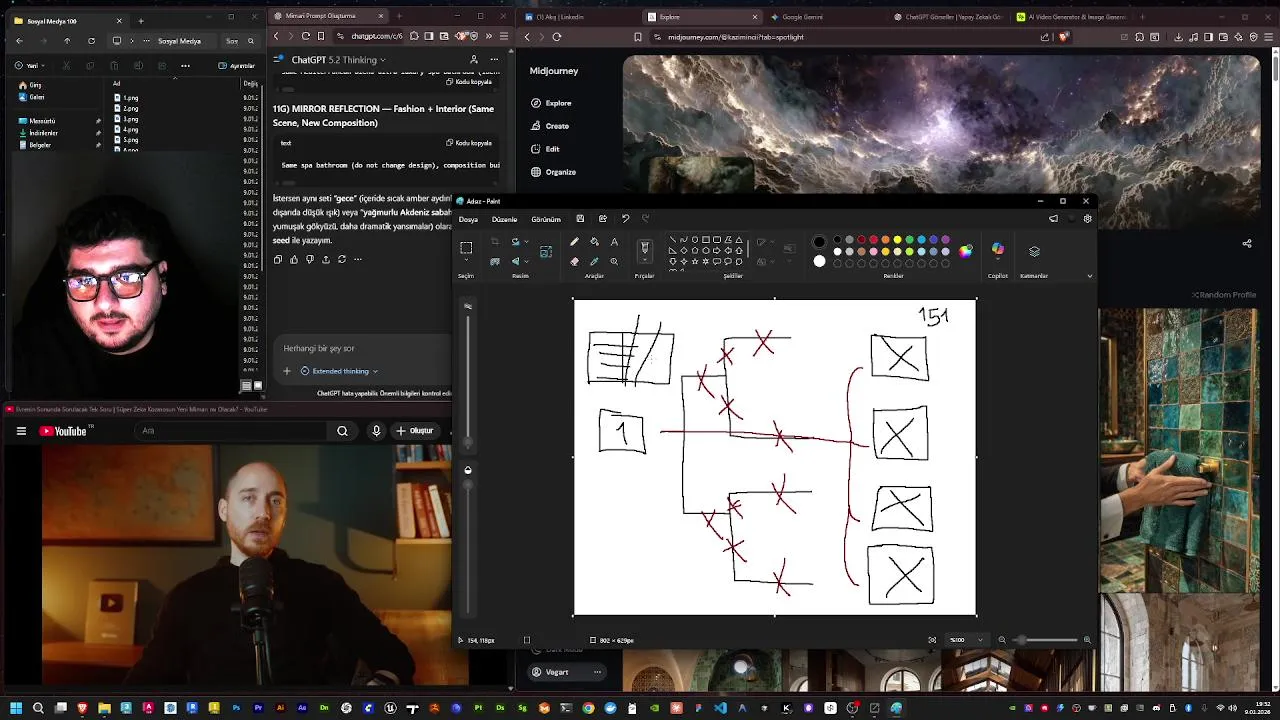The image size is (1280, 720).
Task: Open the Dosya menu in Paint
Action: tap(468, 219)
